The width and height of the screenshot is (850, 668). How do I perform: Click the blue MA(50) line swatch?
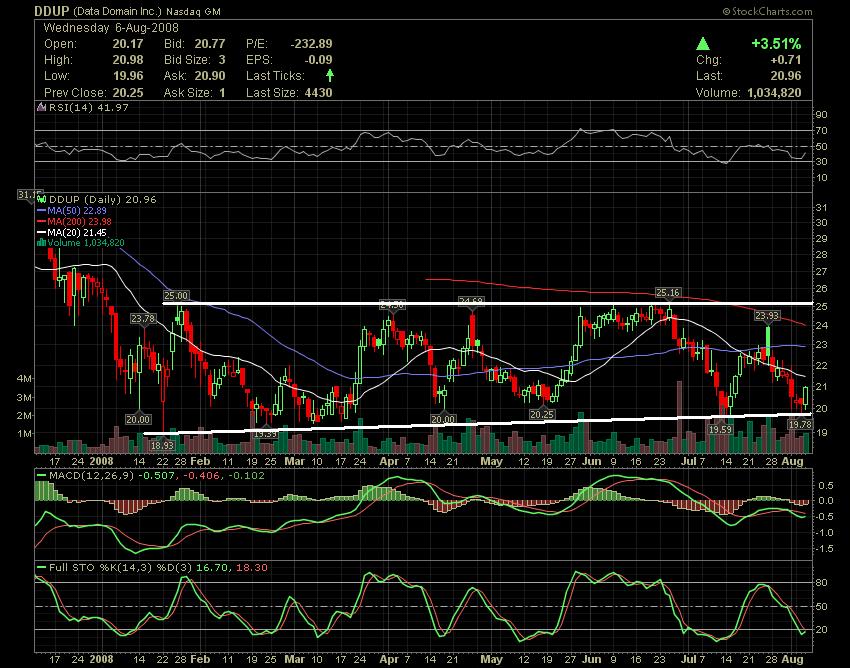[41, 211]
